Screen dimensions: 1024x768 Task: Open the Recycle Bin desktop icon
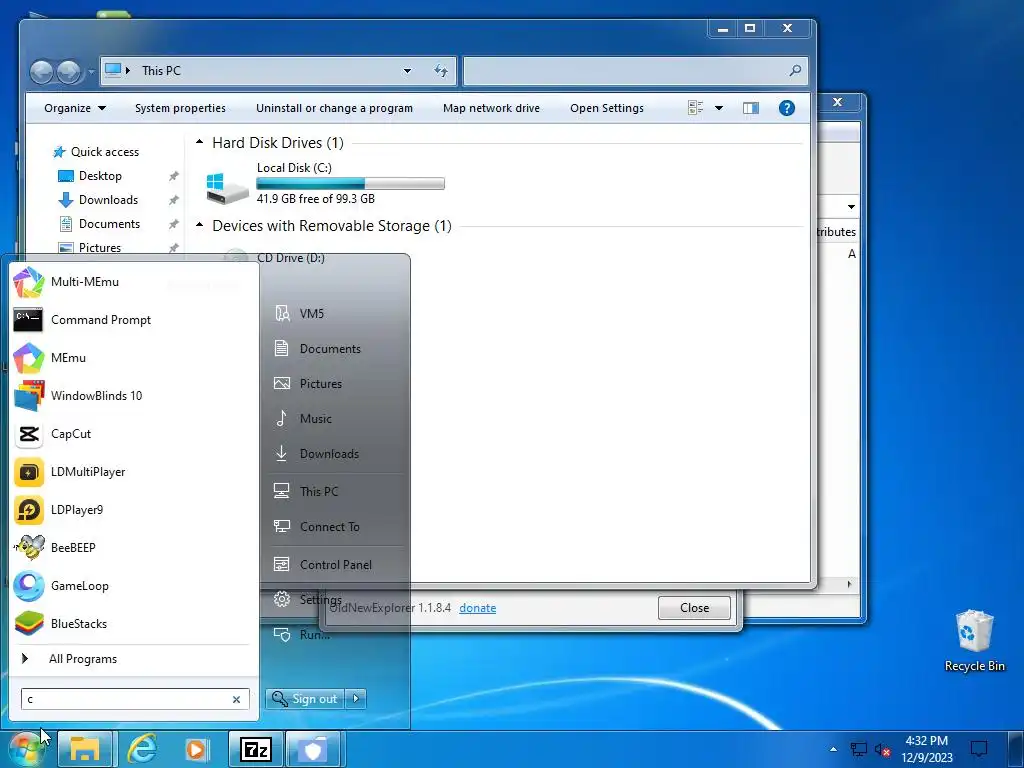coord(974,641)
